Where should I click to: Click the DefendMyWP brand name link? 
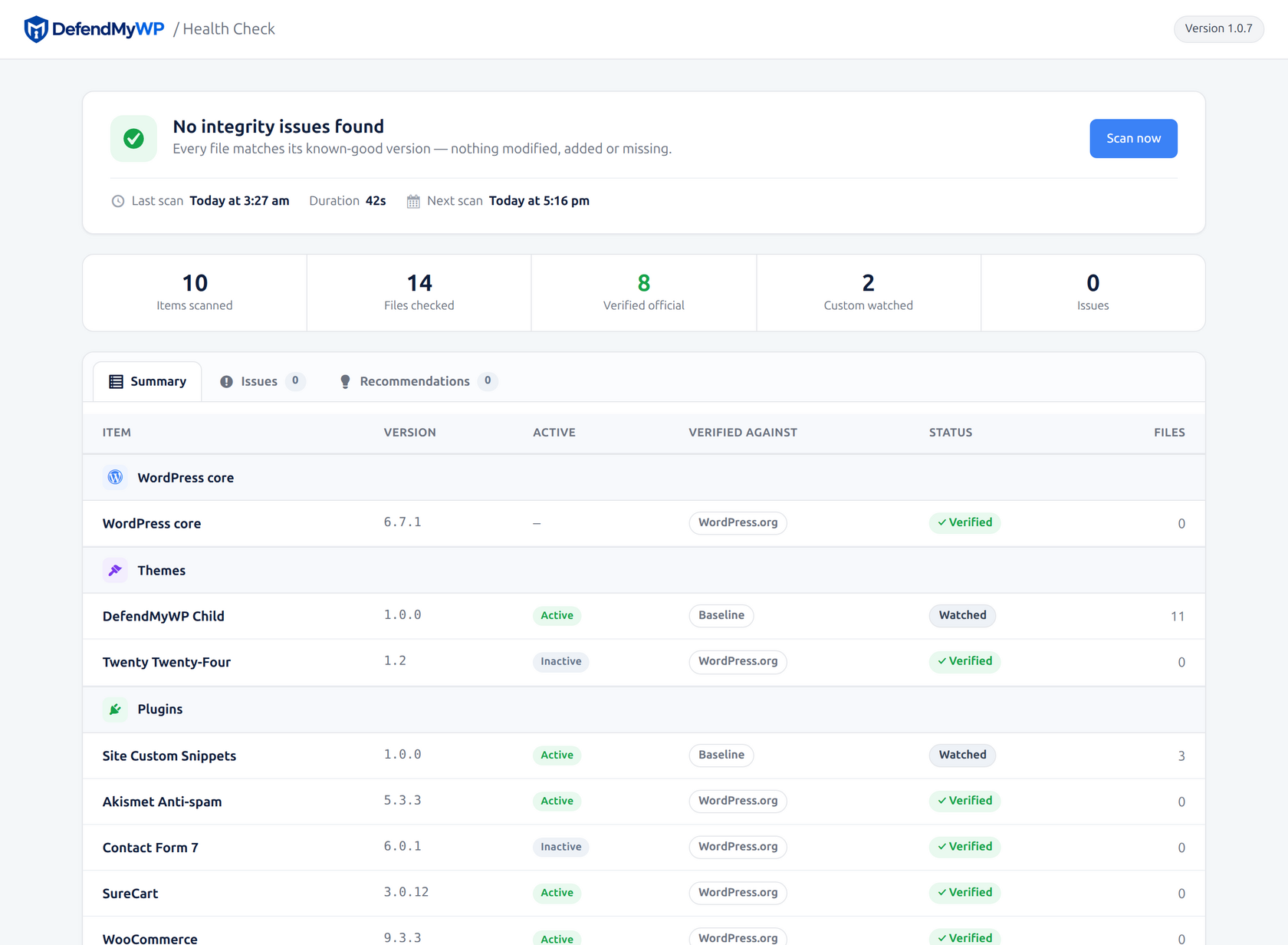(108, 29)
